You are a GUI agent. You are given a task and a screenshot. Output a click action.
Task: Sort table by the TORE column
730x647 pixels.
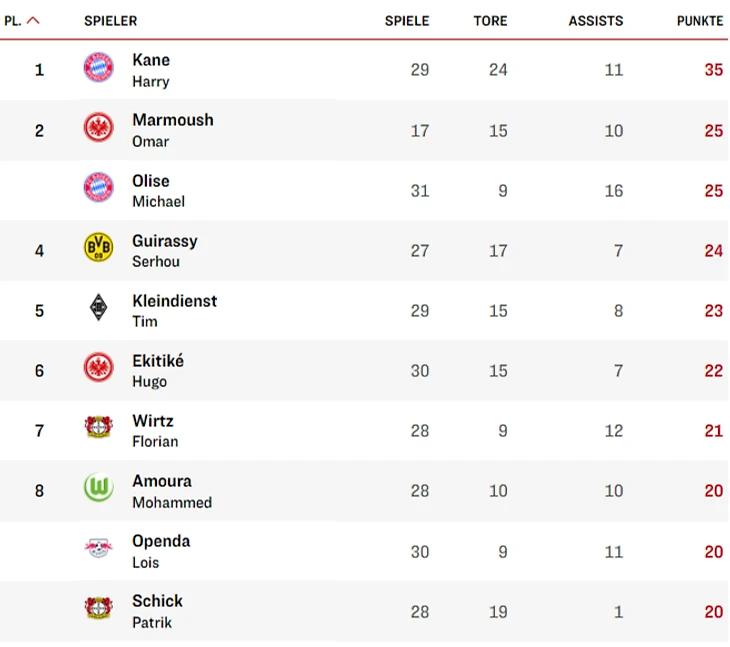490,20
